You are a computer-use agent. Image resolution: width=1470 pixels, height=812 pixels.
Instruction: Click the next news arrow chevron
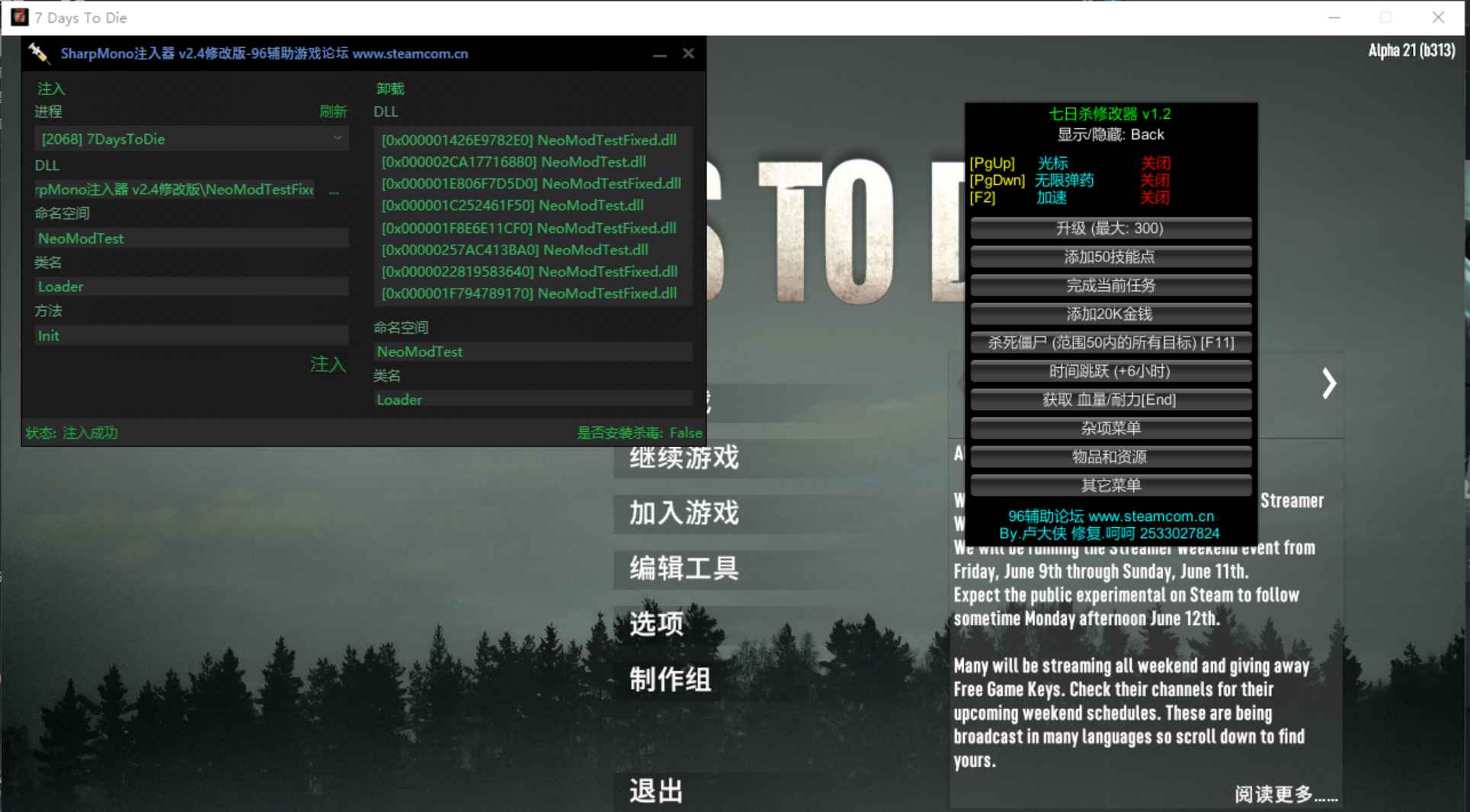(x=1328, y=383)
